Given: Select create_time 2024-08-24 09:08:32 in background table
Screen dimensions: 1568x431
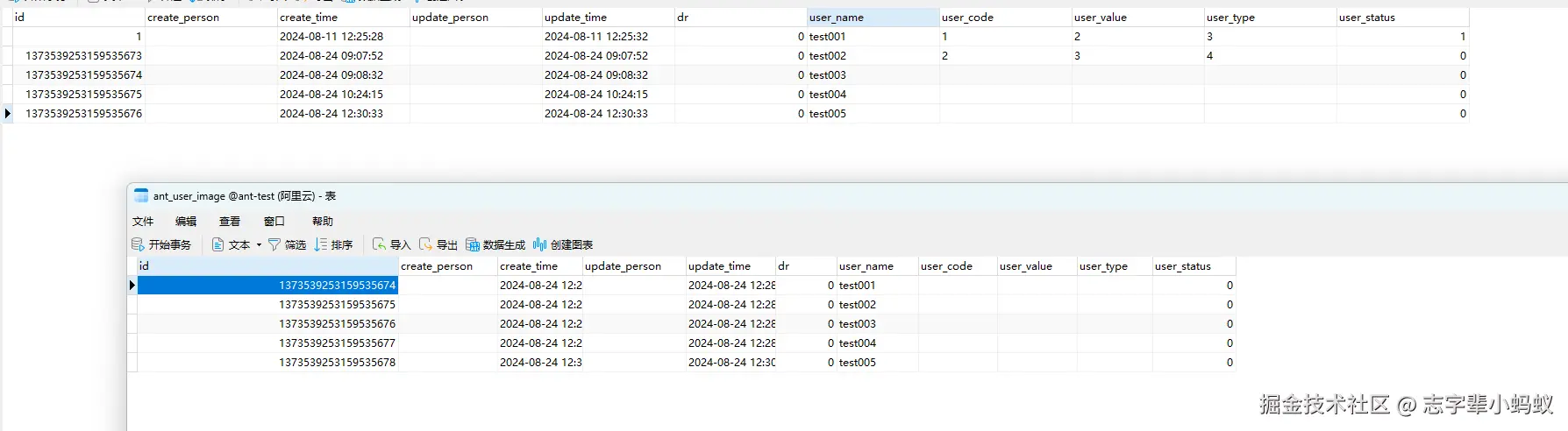Looking at the screenshot, I should tap(343, 75).
